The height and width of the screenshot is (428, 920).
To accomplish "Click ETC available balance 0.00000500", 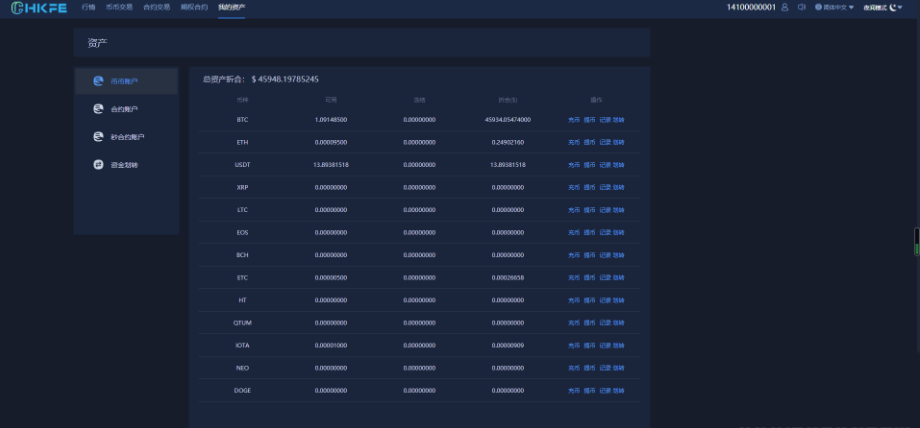I will click(x=331, y=277).
